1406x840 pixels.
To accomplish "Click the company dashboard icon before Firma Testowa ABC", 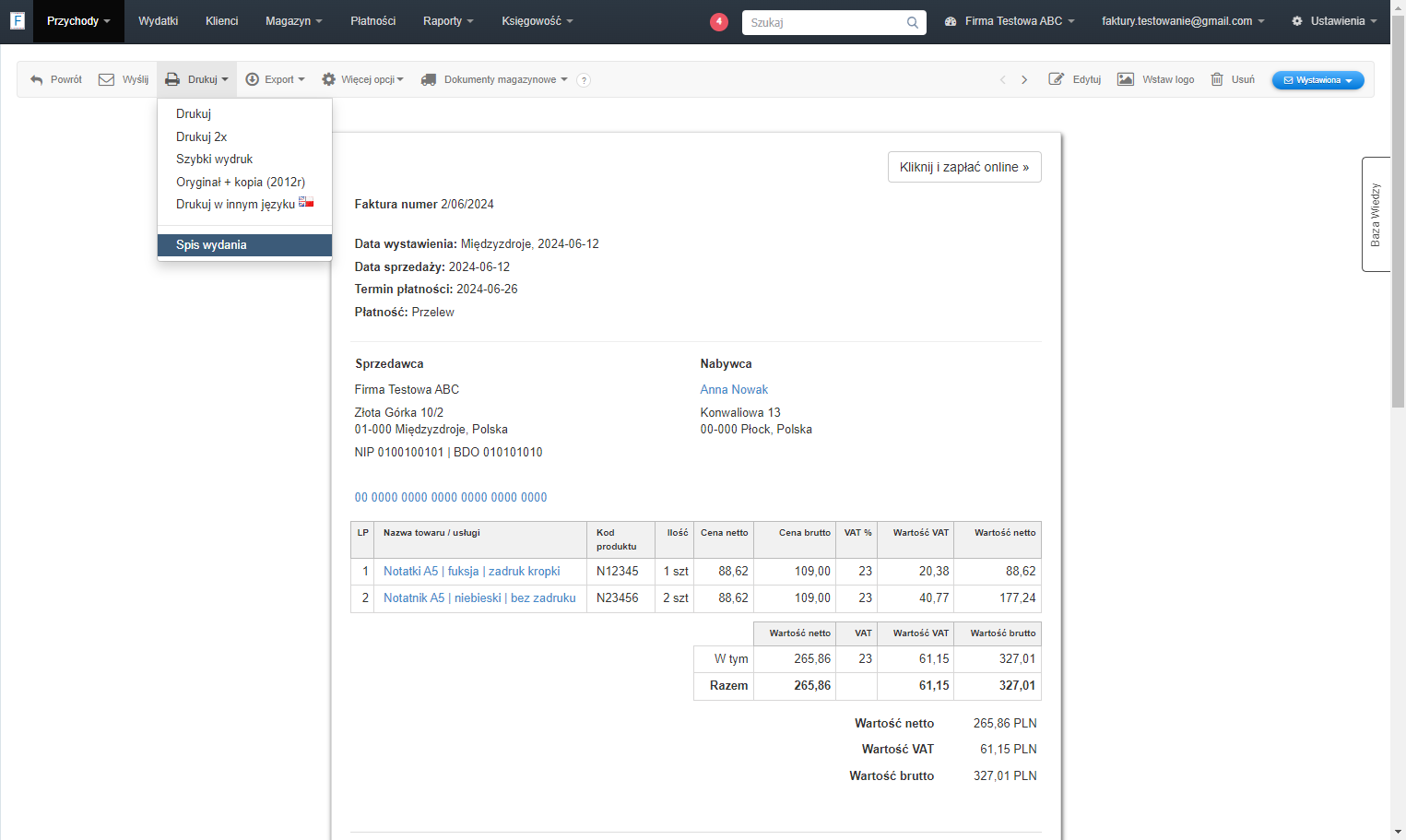I will [951, 21].
